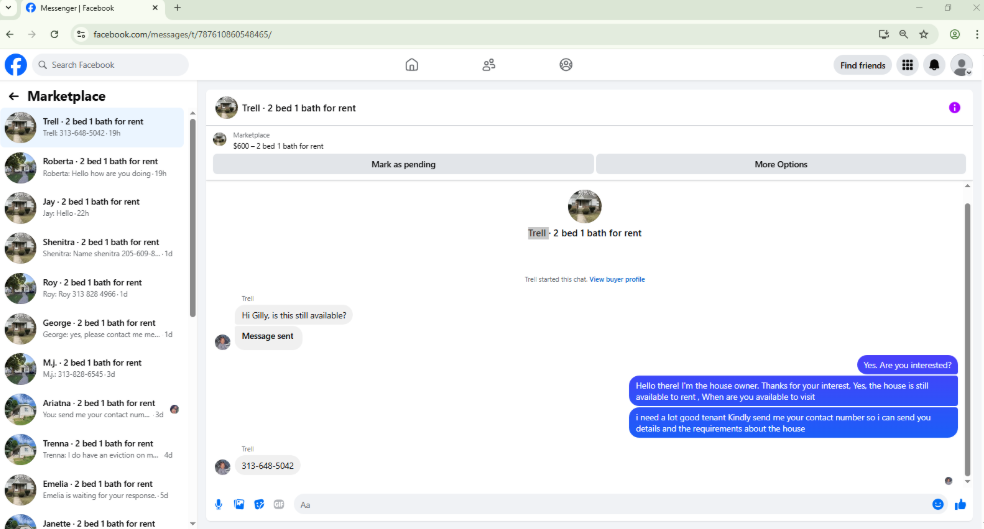This screenshot has width=984, height=529.
Task: Click the message text input box
Action: [x=612, y=505]
